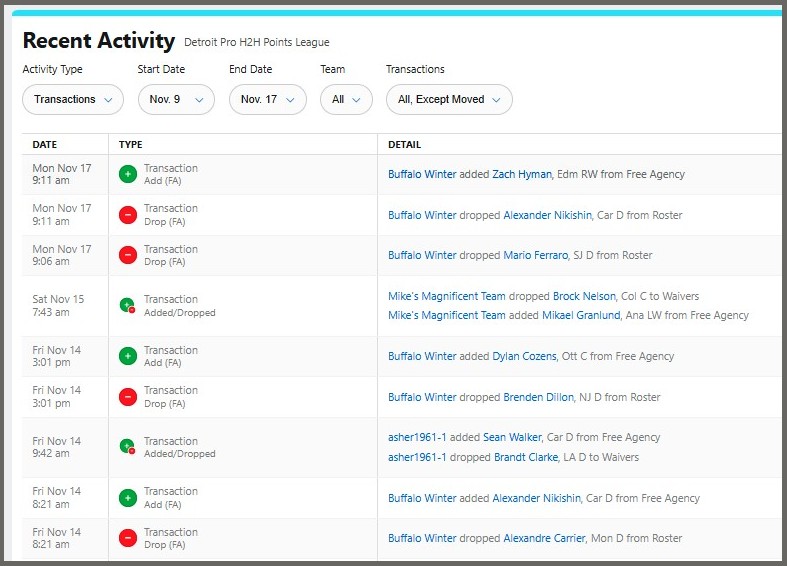Viewport: 787px width, 566px height.
Task: Click the red drop icon for Alexander Nikishin
Action: click(x=128, y=215)
